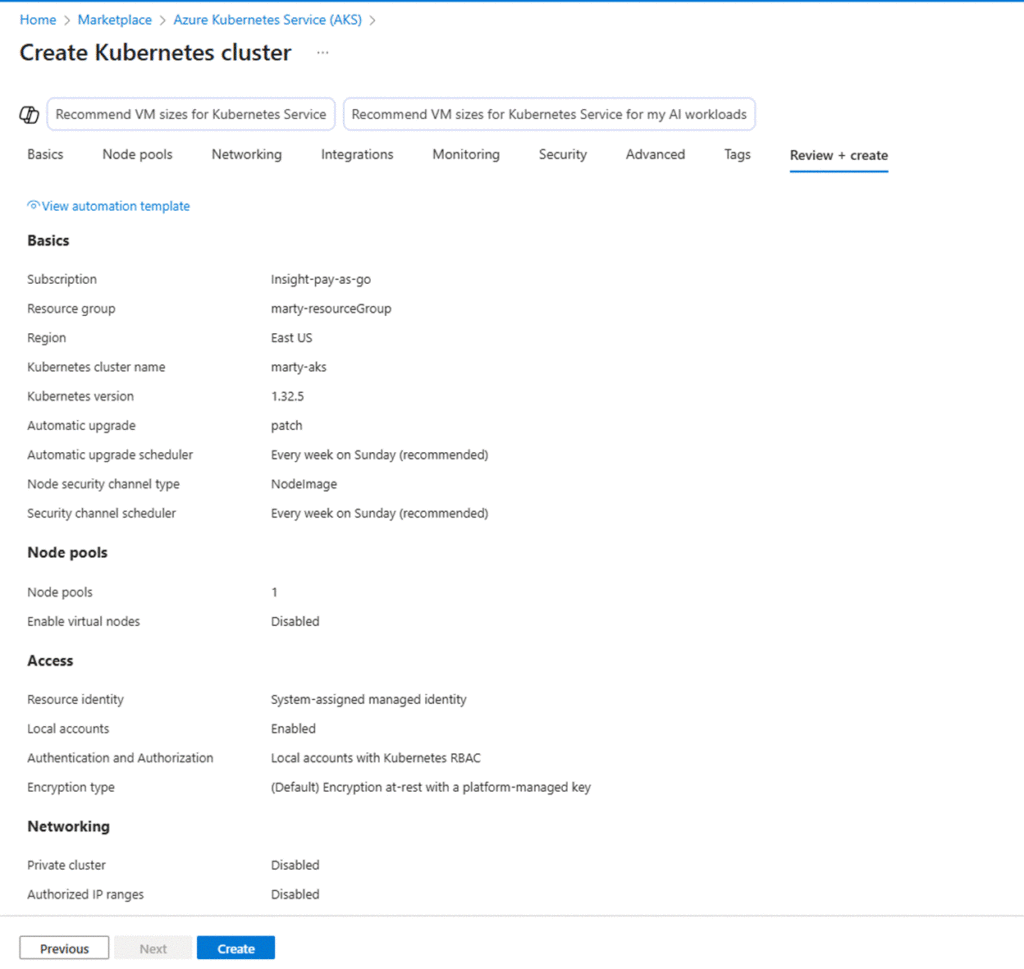Open Azure Kubernetes Service (AKS) breadcrumb

point(267,20)
